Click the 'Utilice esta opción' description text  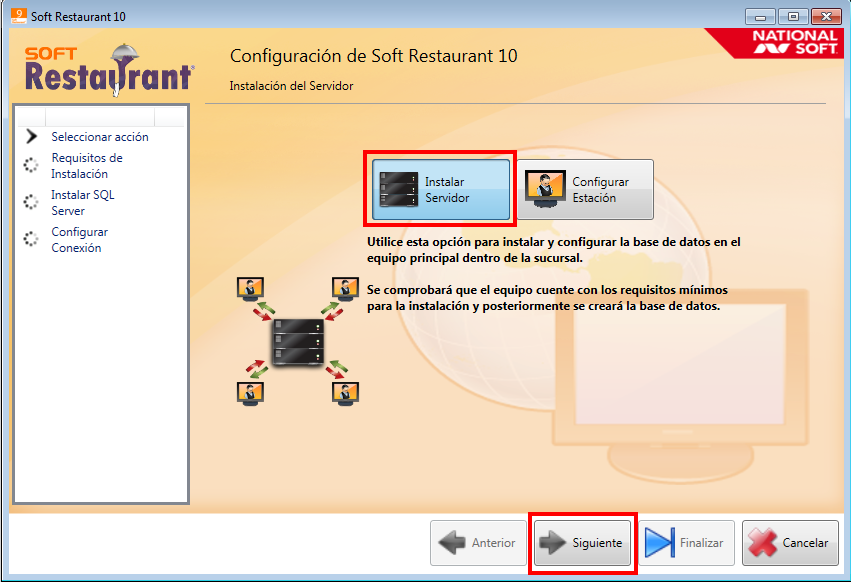point(554,250)
